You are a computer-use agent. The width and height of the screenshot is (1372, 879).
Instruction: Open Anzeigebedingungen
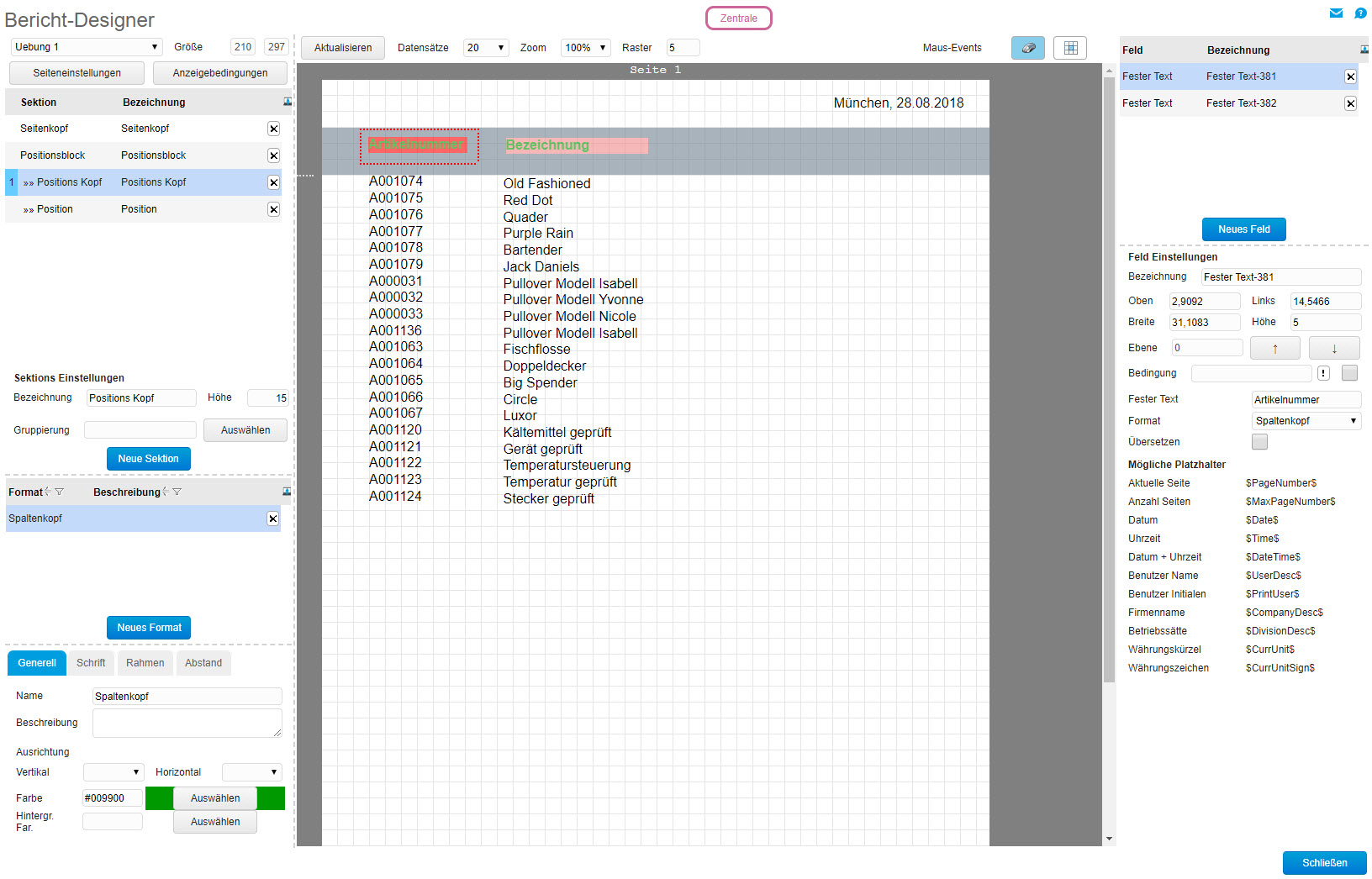[220, 73]
